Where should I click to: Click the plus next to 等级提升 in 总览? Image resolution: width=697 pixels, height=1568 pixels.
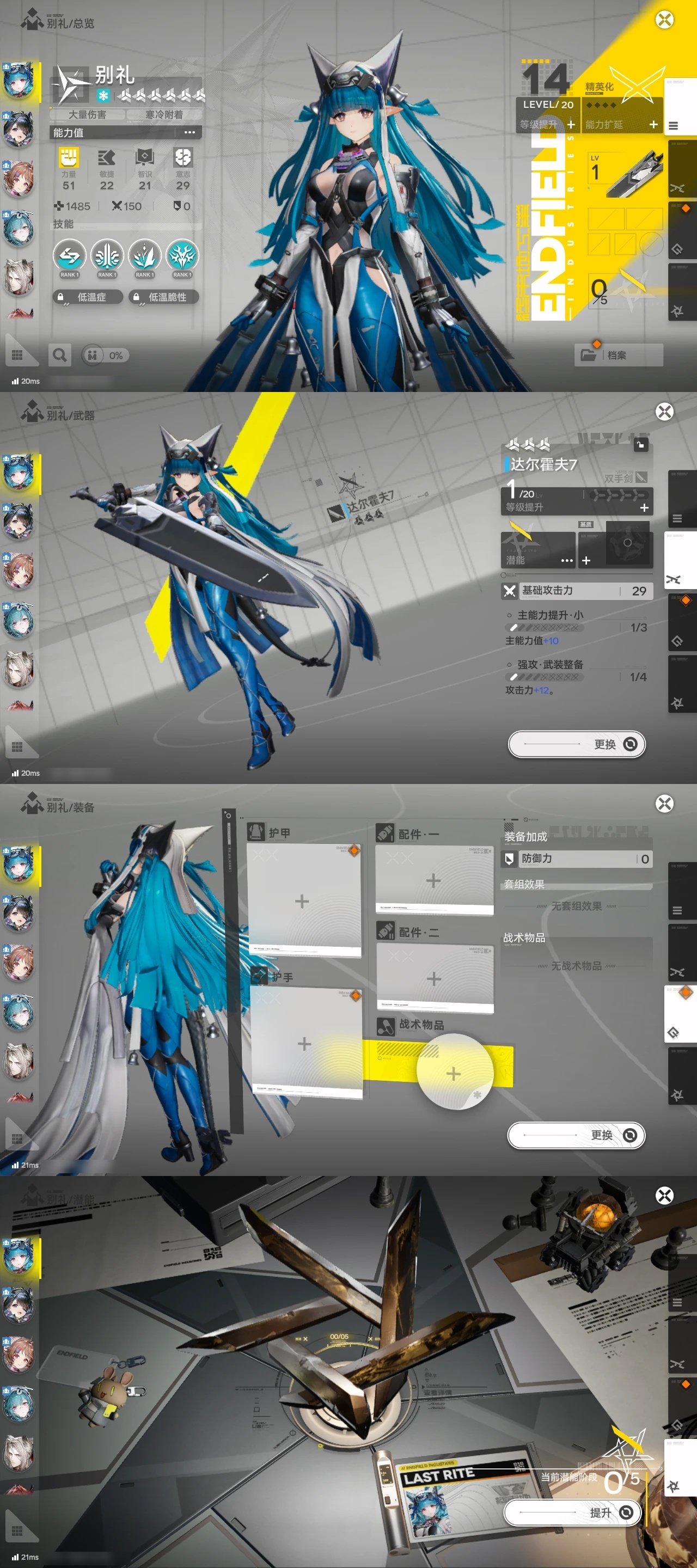click(571, 124)
